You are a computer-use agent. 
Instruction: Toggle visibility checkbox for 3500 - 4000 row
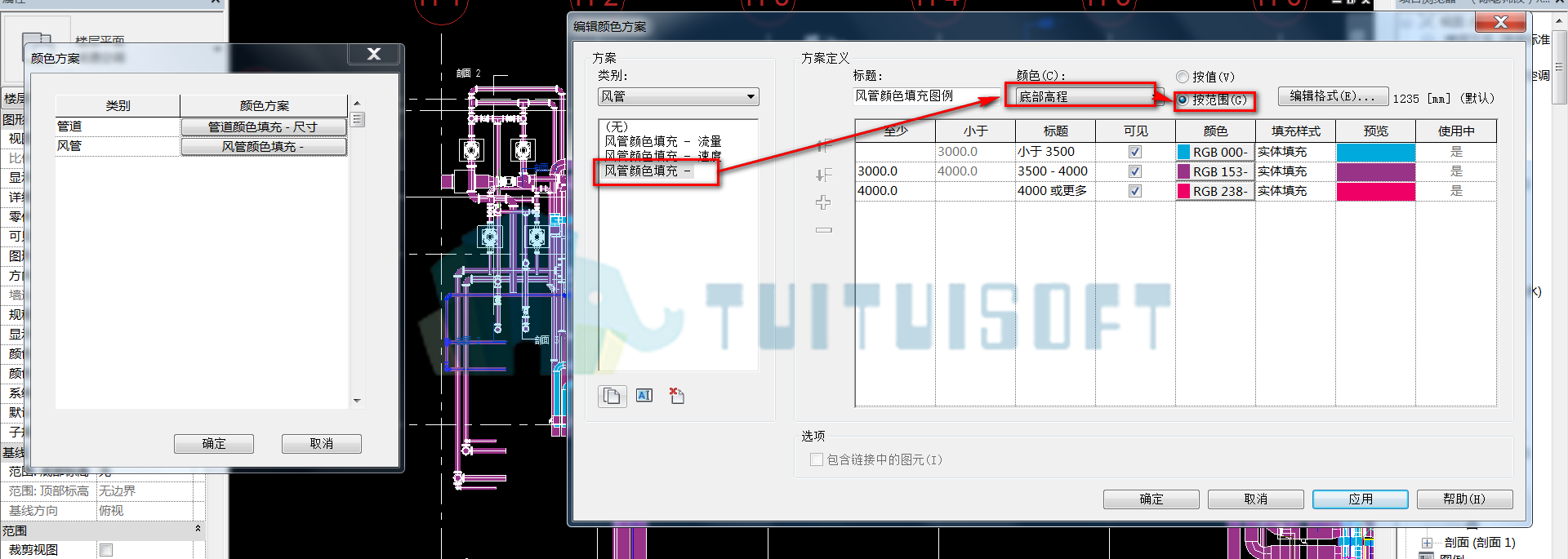1135,171
